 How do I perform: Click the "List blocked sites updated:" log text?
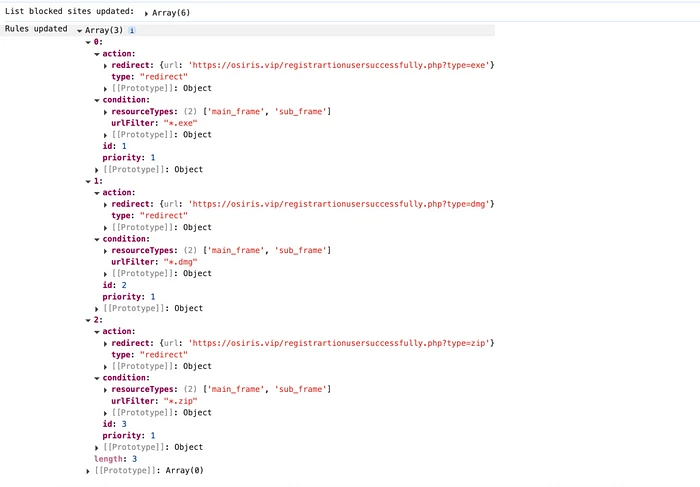click(x=70, y=12)
